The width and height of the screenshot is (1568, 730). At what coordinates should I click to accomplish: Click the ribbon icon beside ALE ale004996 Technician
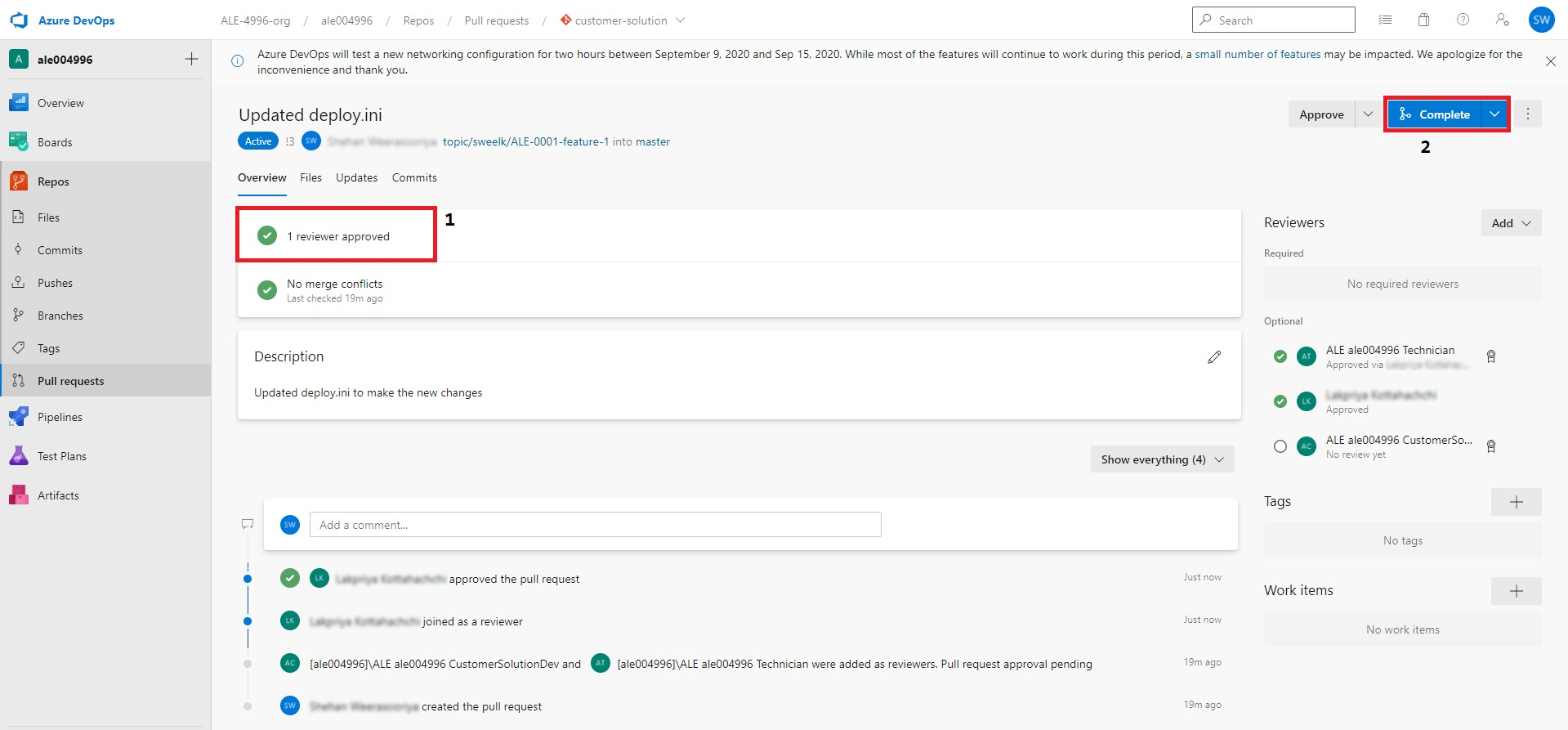1491,356
